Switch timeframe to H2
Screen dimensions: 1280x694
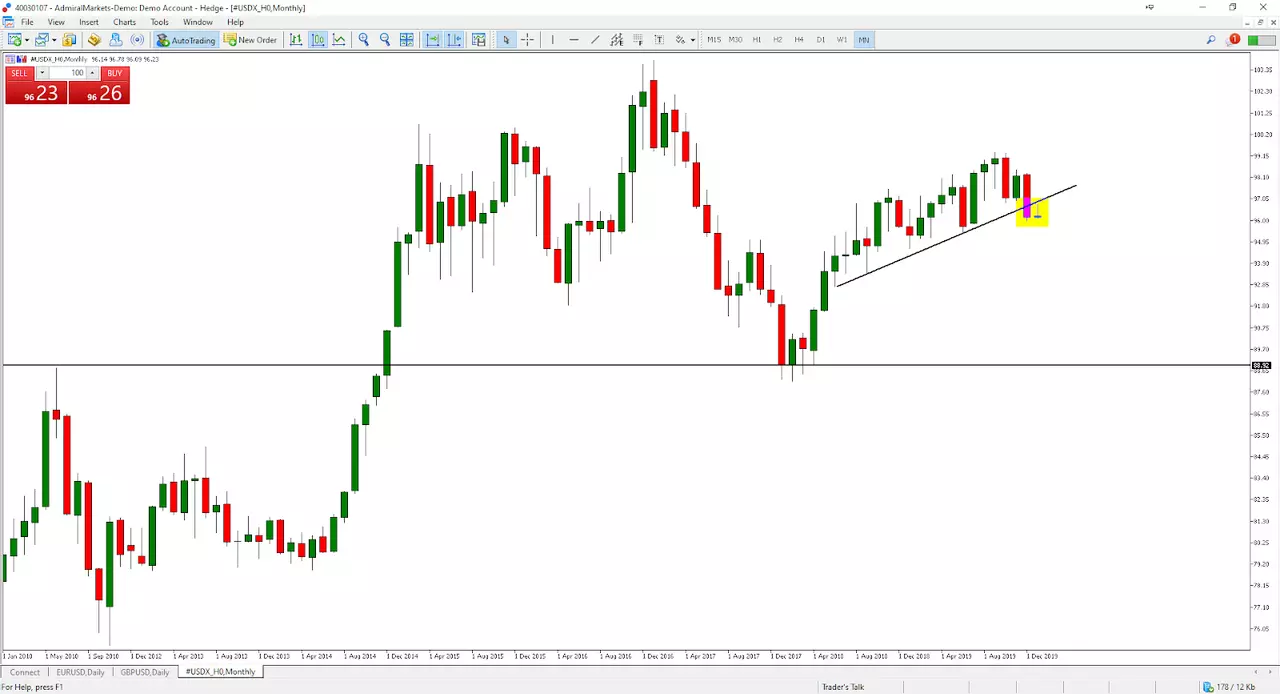click(777, 40)
